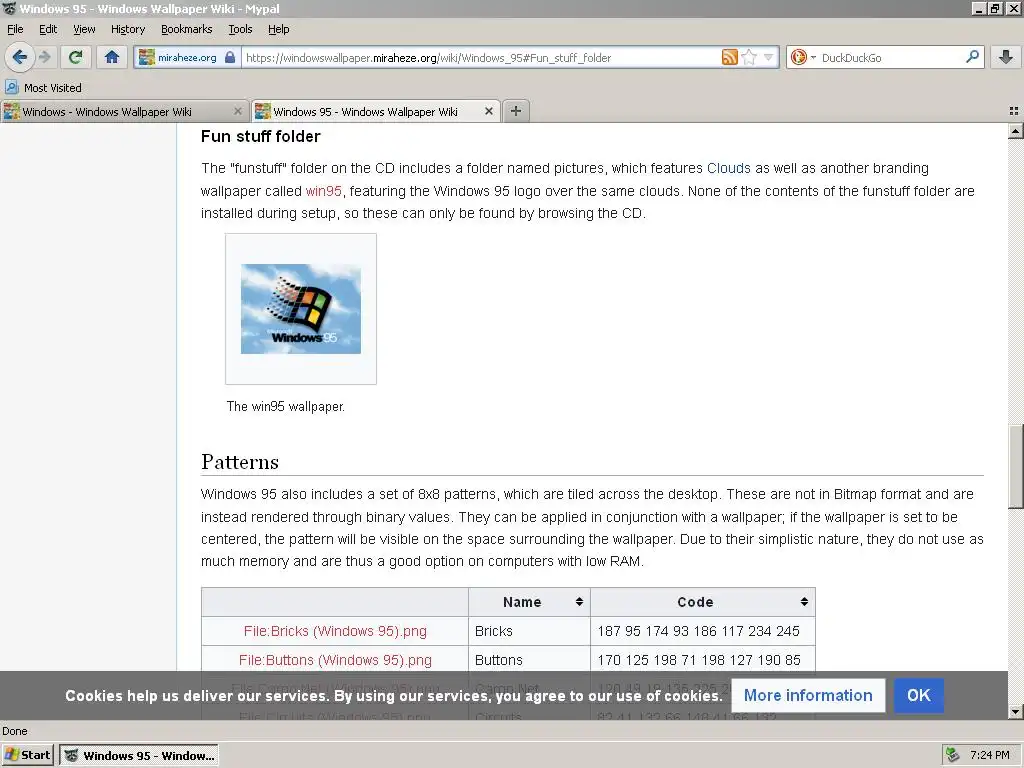Open the View menu
This screenshot has width=1024, height=768.
(84, 29)
